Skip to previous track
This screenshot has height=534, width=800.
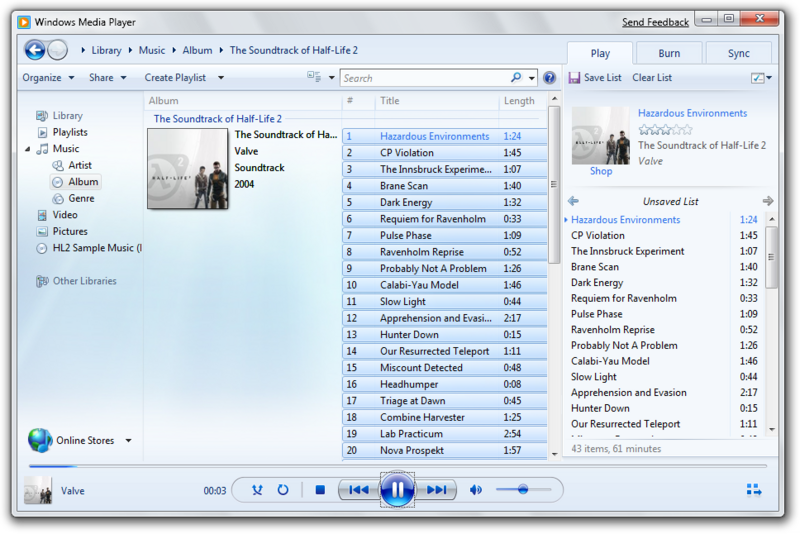pos(359,490)
